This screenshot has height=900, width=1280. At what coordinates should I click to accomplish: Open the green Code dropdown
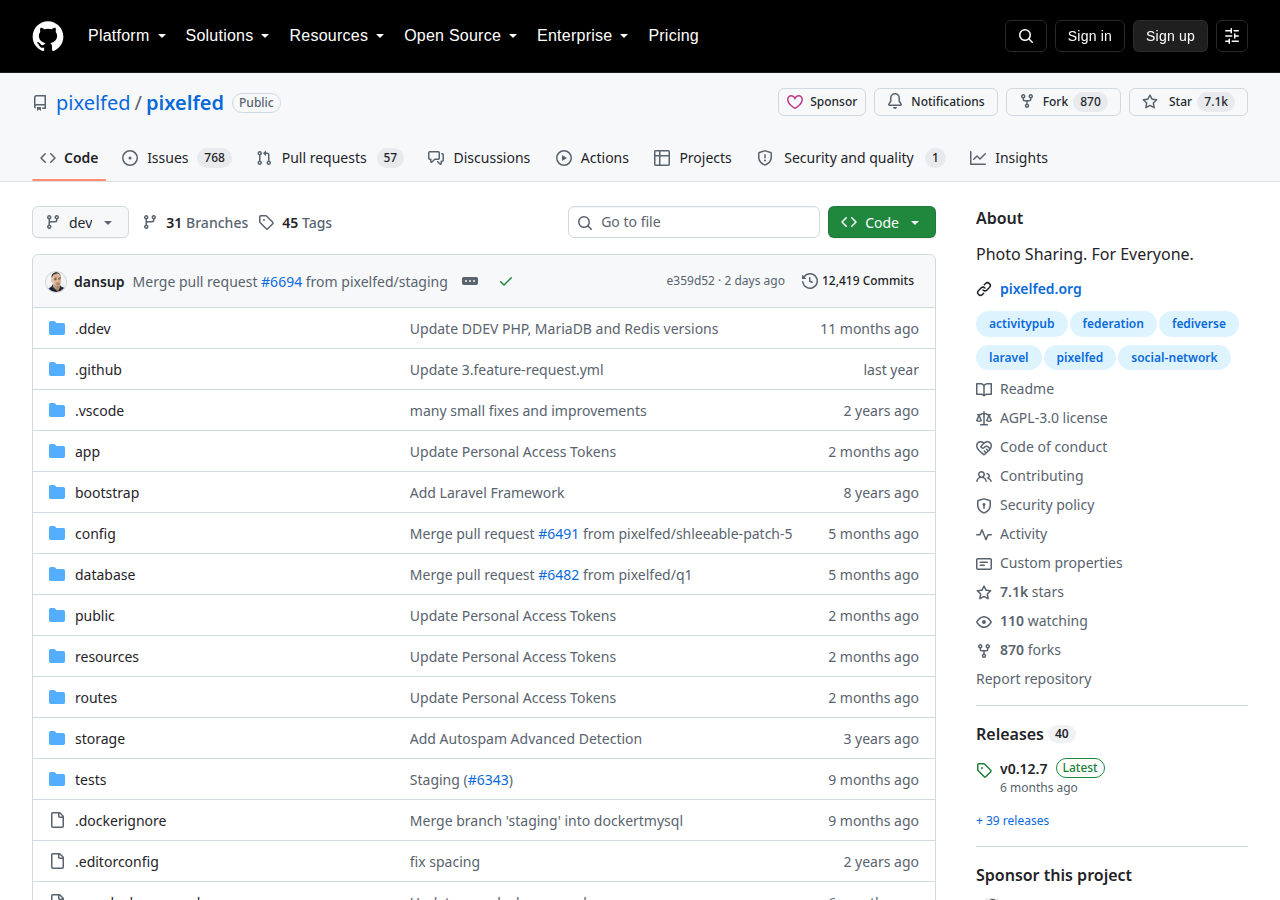882,222
